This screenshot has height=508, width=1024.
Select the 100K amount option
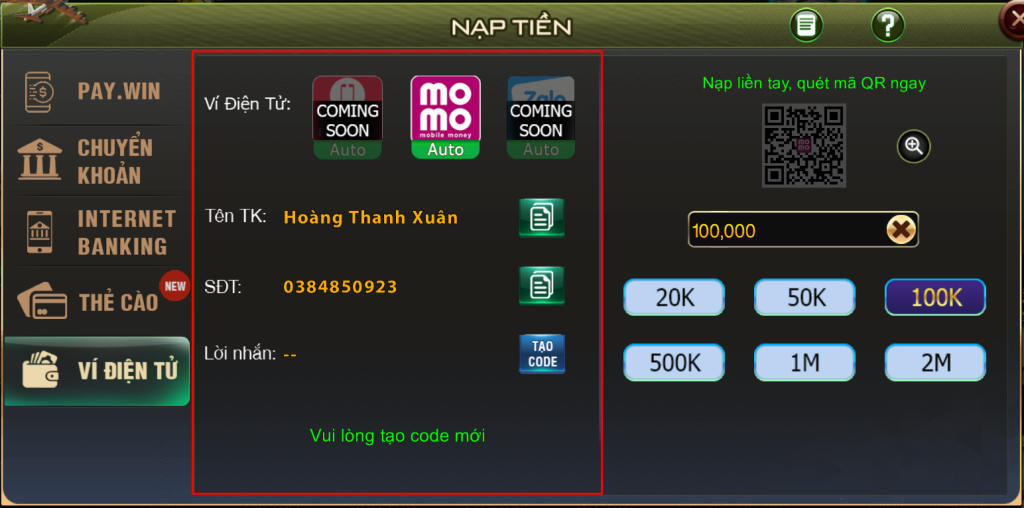tap(935, 298)
